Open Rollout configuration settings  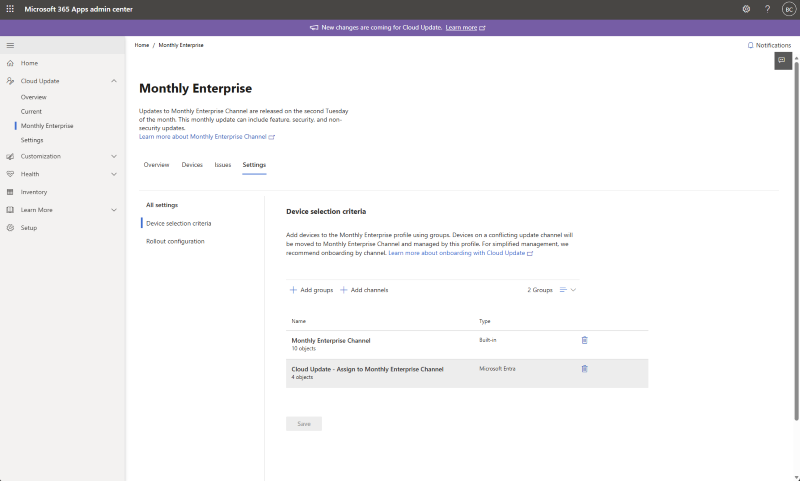click(175, 241)
